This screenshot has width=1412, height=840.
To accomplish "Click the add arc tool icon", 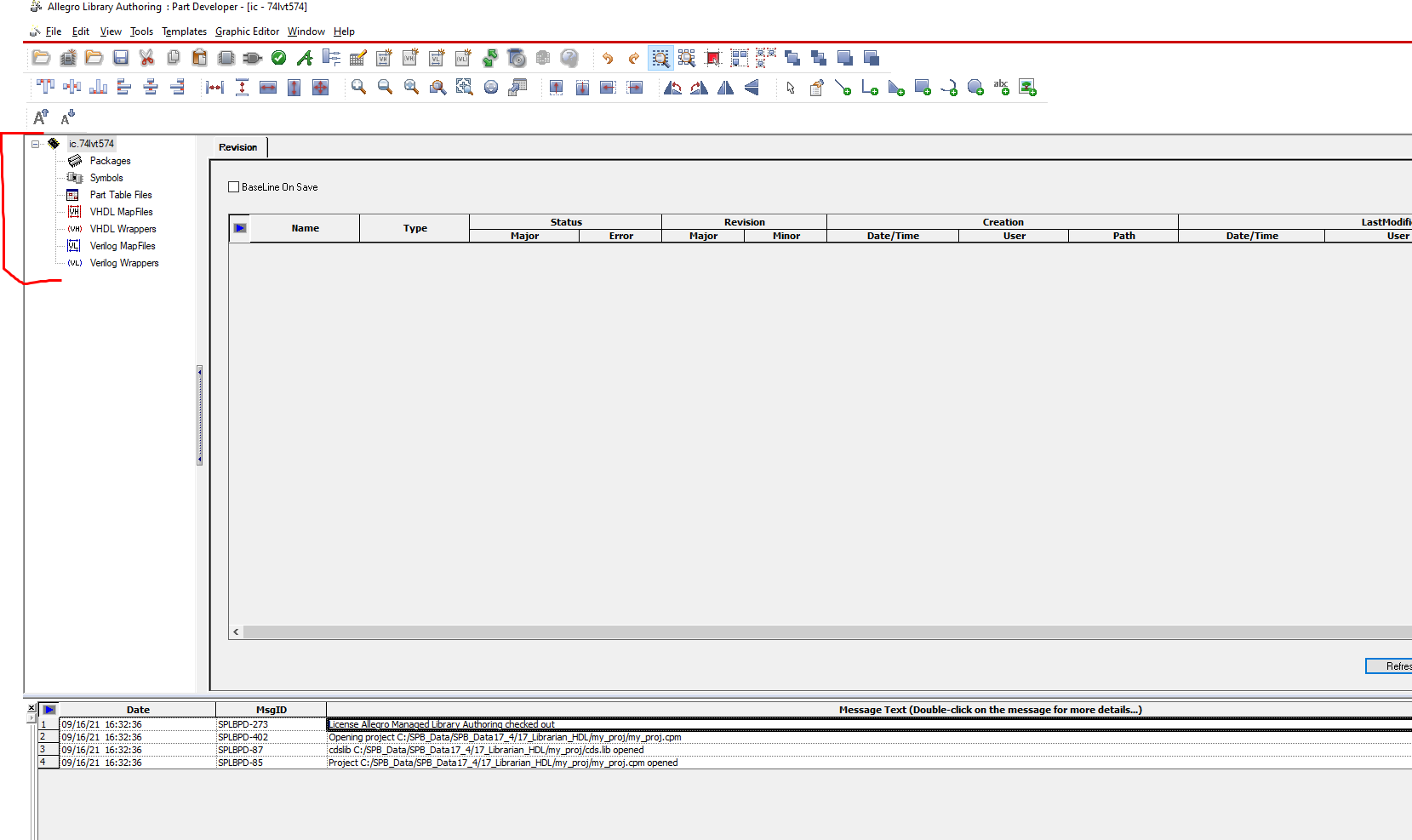I will 949,87.
